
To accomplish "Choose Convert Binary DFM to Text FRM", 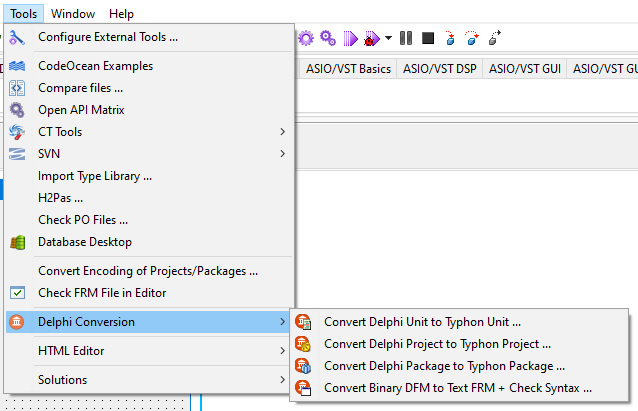I will tap(460, 388).
